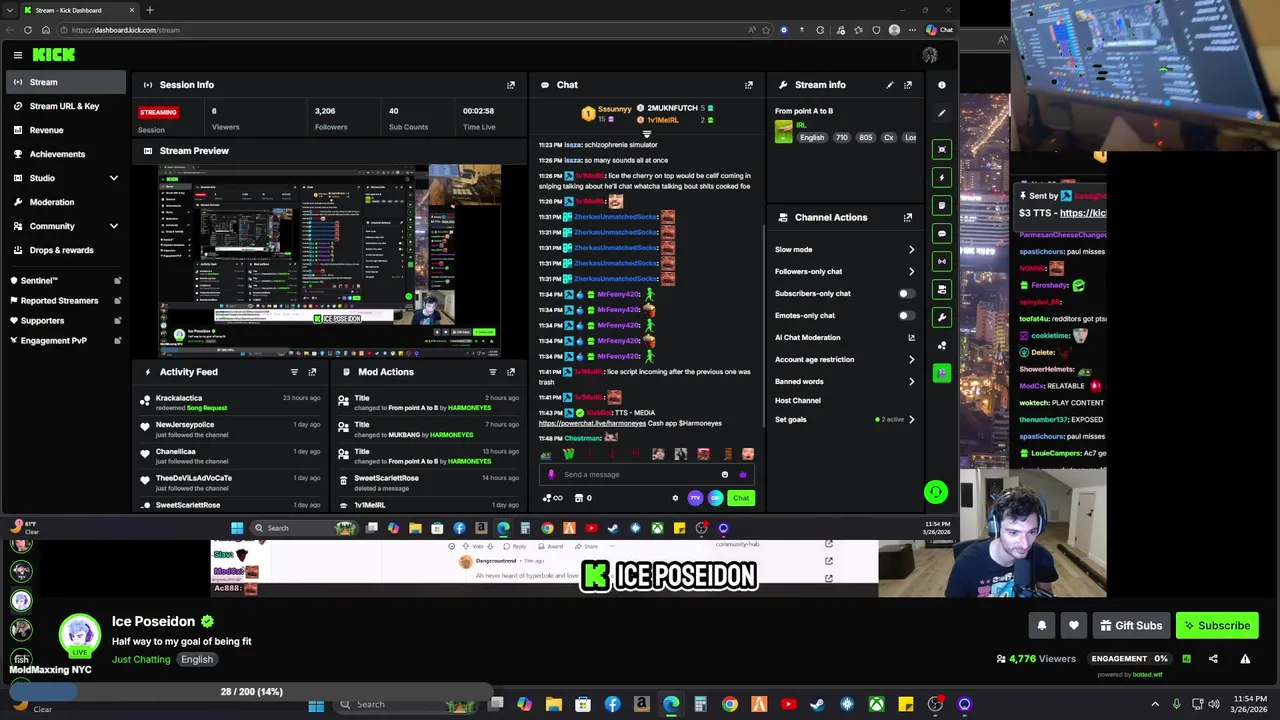
Task: Click the heart follow button
Action: point(1074,626)
